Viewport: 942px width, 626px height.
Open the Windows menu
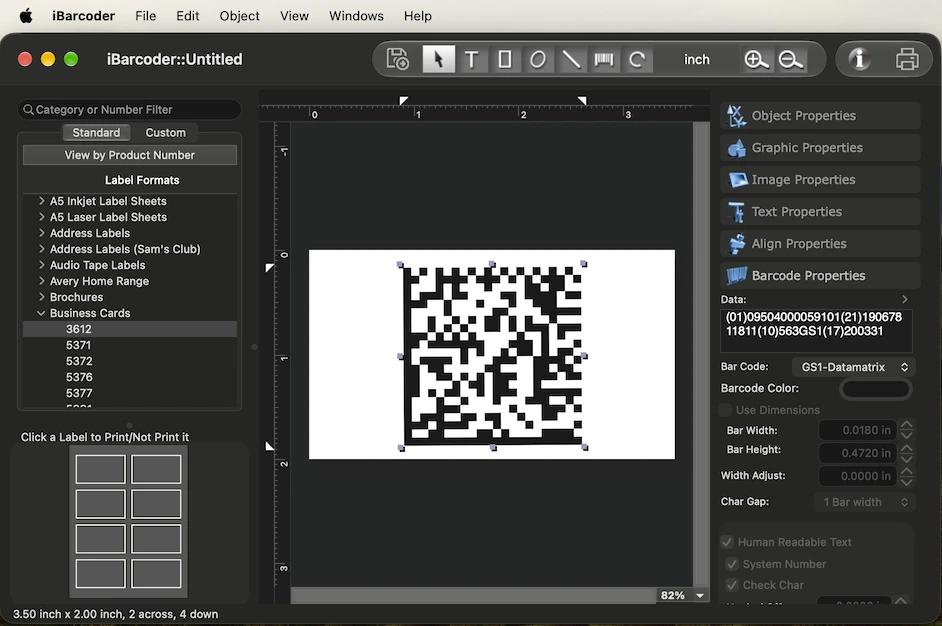tap(356, 16)
